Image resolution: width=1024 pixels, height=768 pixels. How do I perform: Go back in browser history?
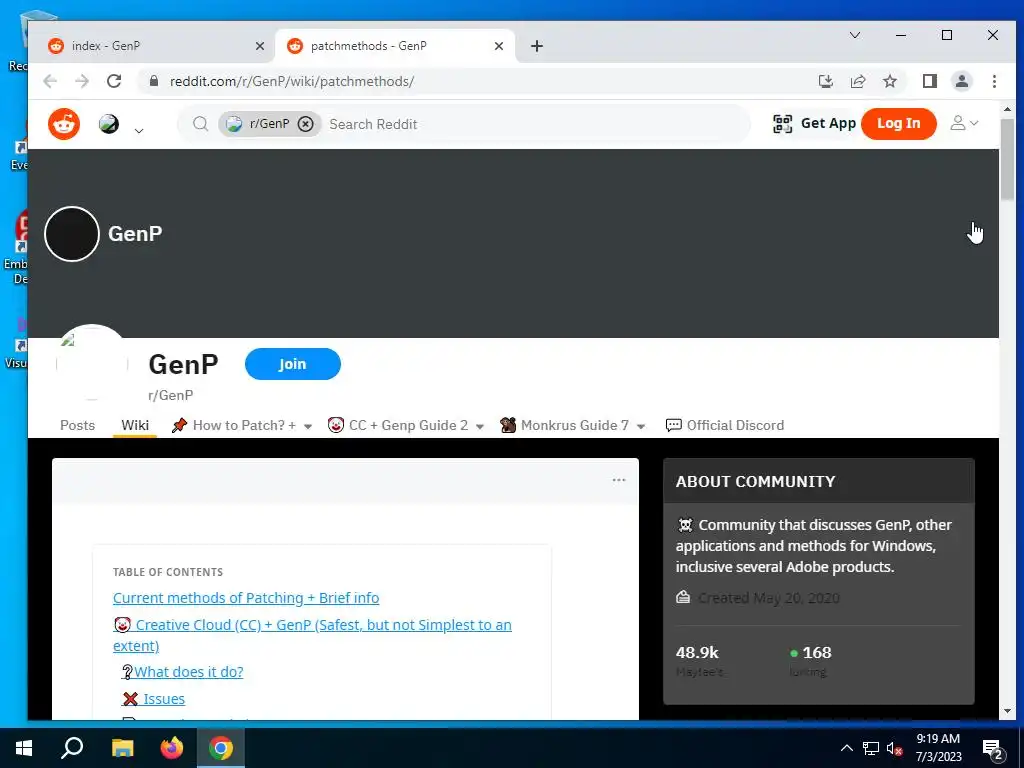(50, 81)
